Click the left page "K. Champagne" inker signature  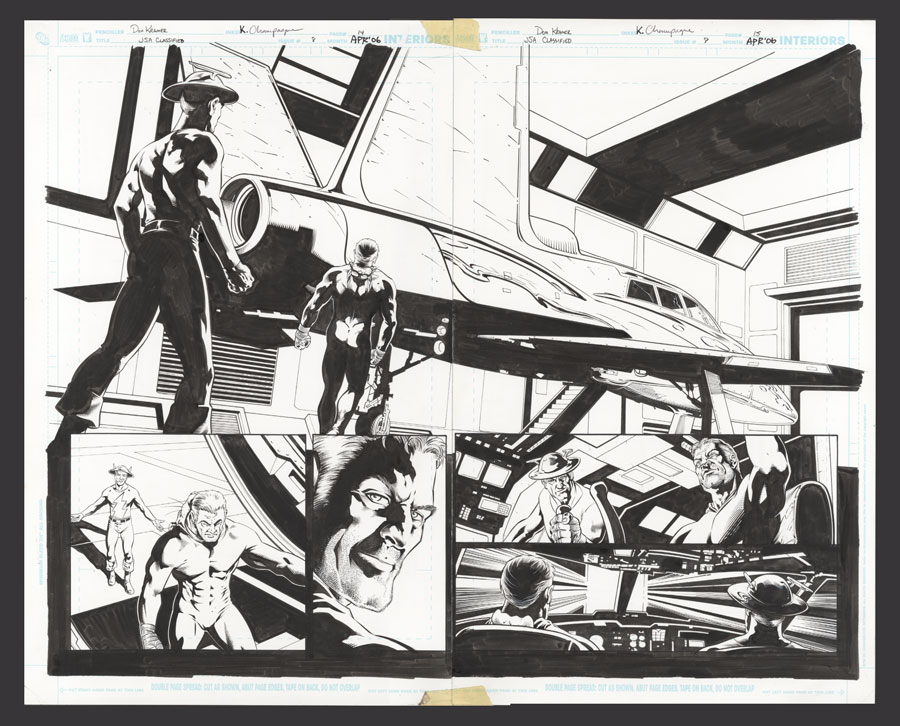click(269, 30)
